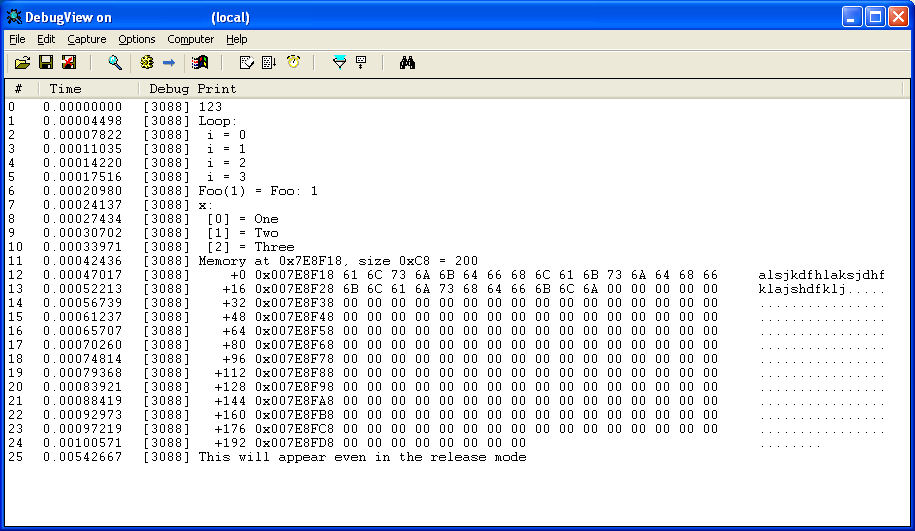915x531 pixels.
Task: Click the Log to File icon
Action: 68,63
